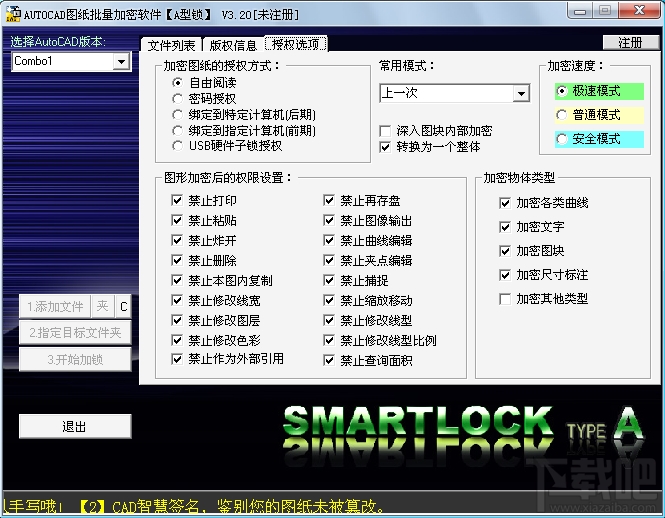This screenshot has height=518, width=665.
Task: Switch to the 版权信息 tab
Action: tap(233, 45)
